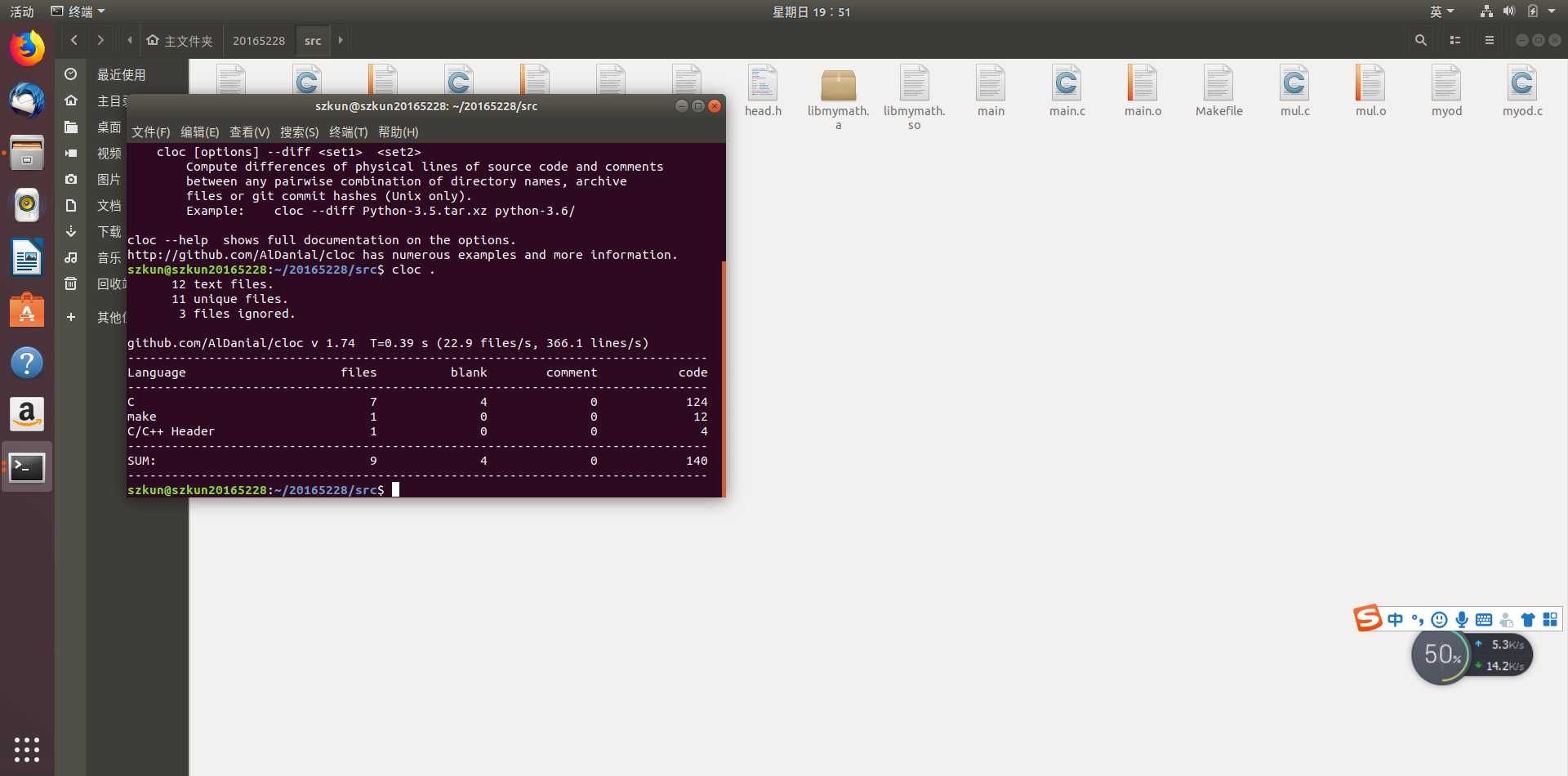
Task: Toggle Sogou Chinese/English 中 mode
Action: 1395,619
